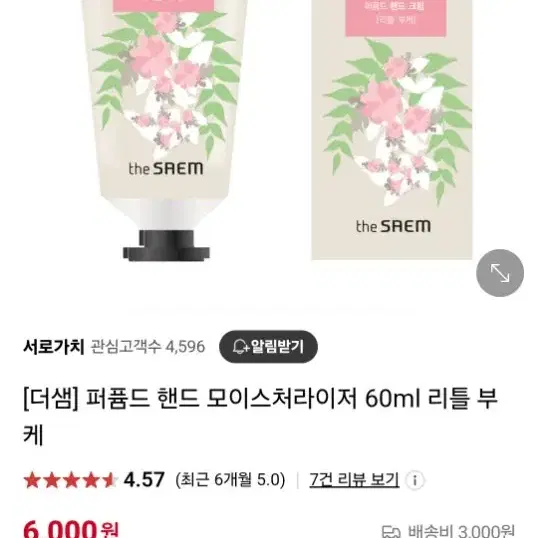Click the delivery truck icon by 배송비
The height and width of the screenshot is (538, 538).
pyautogui.click(x=391, y=532)
